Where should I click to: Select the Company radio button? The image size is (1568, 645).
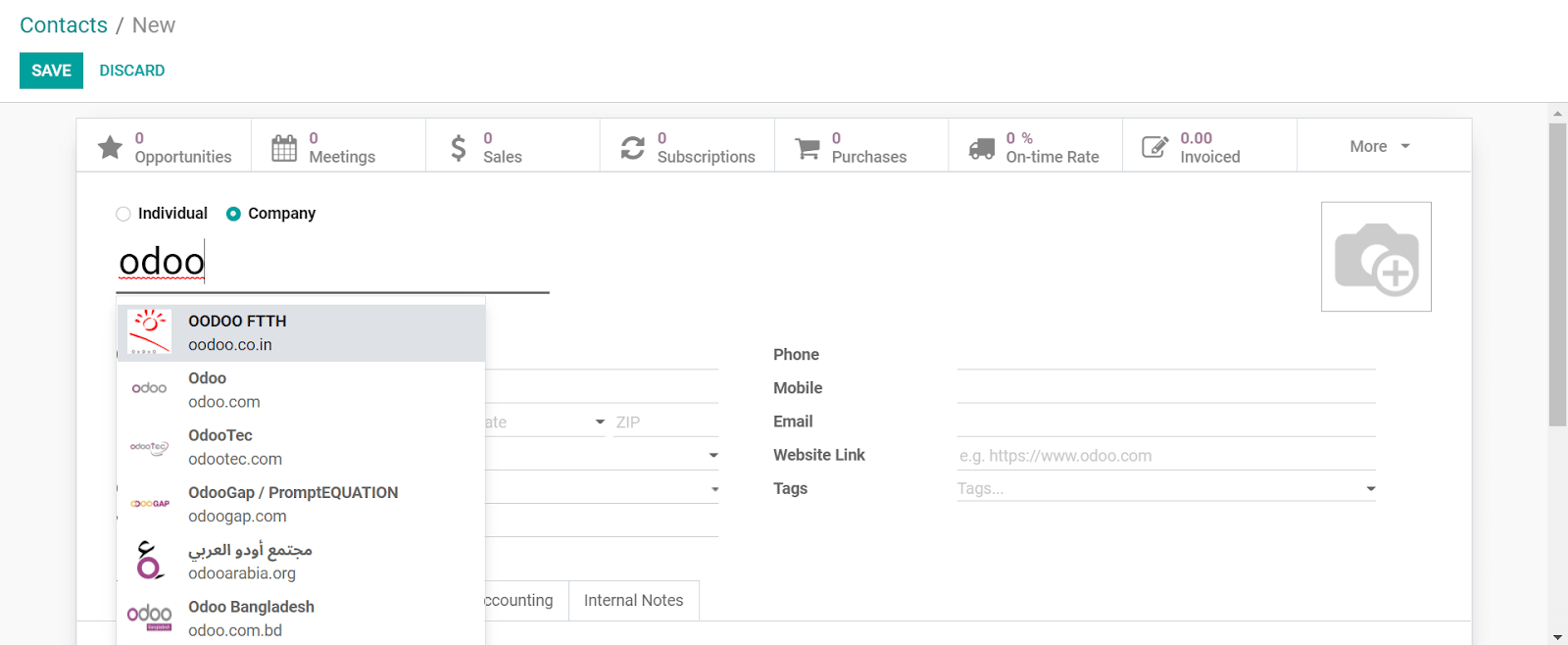(x=233, y=214)
